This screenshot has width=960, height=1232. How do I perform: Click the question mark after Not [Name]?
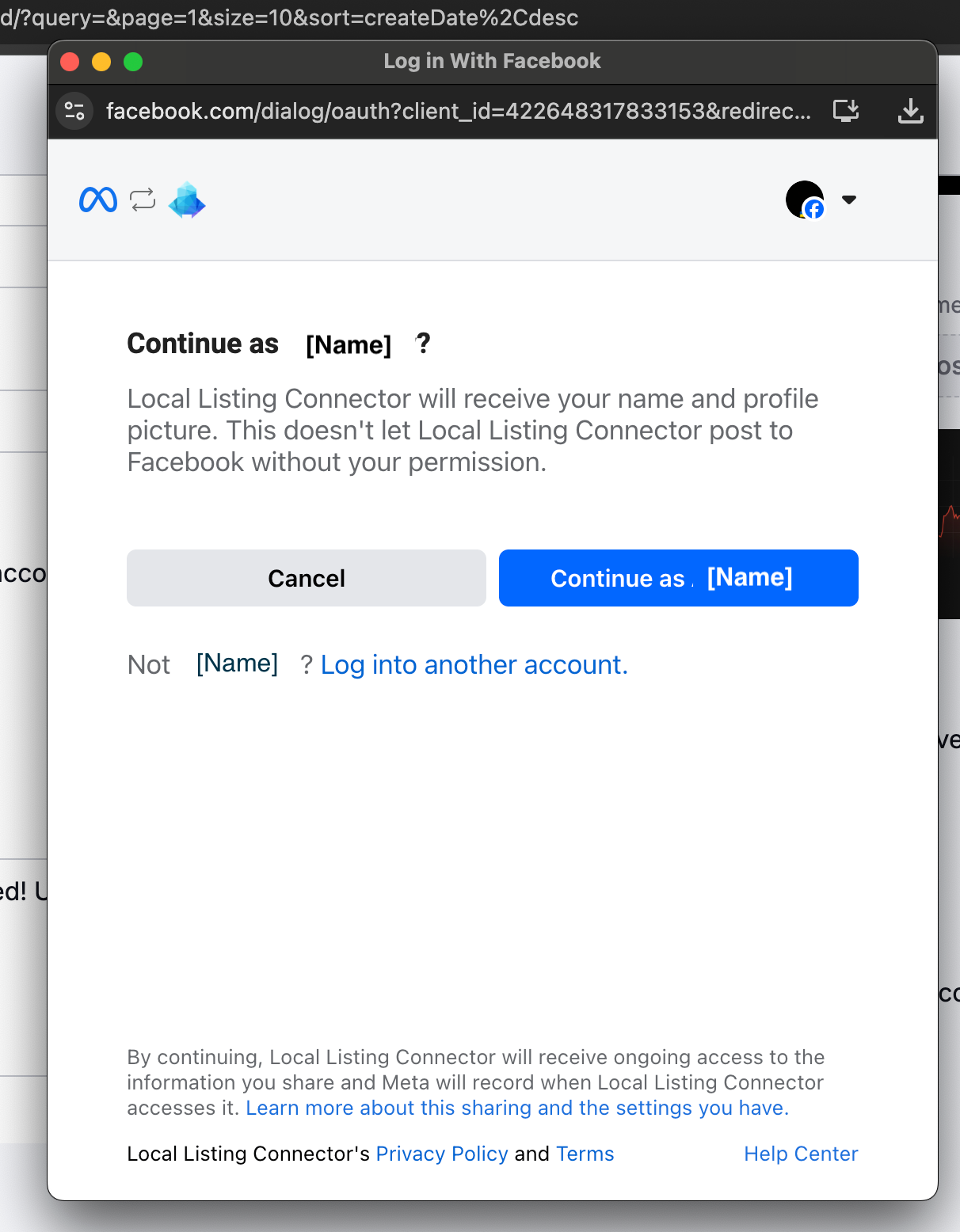(x=307, y=665)
